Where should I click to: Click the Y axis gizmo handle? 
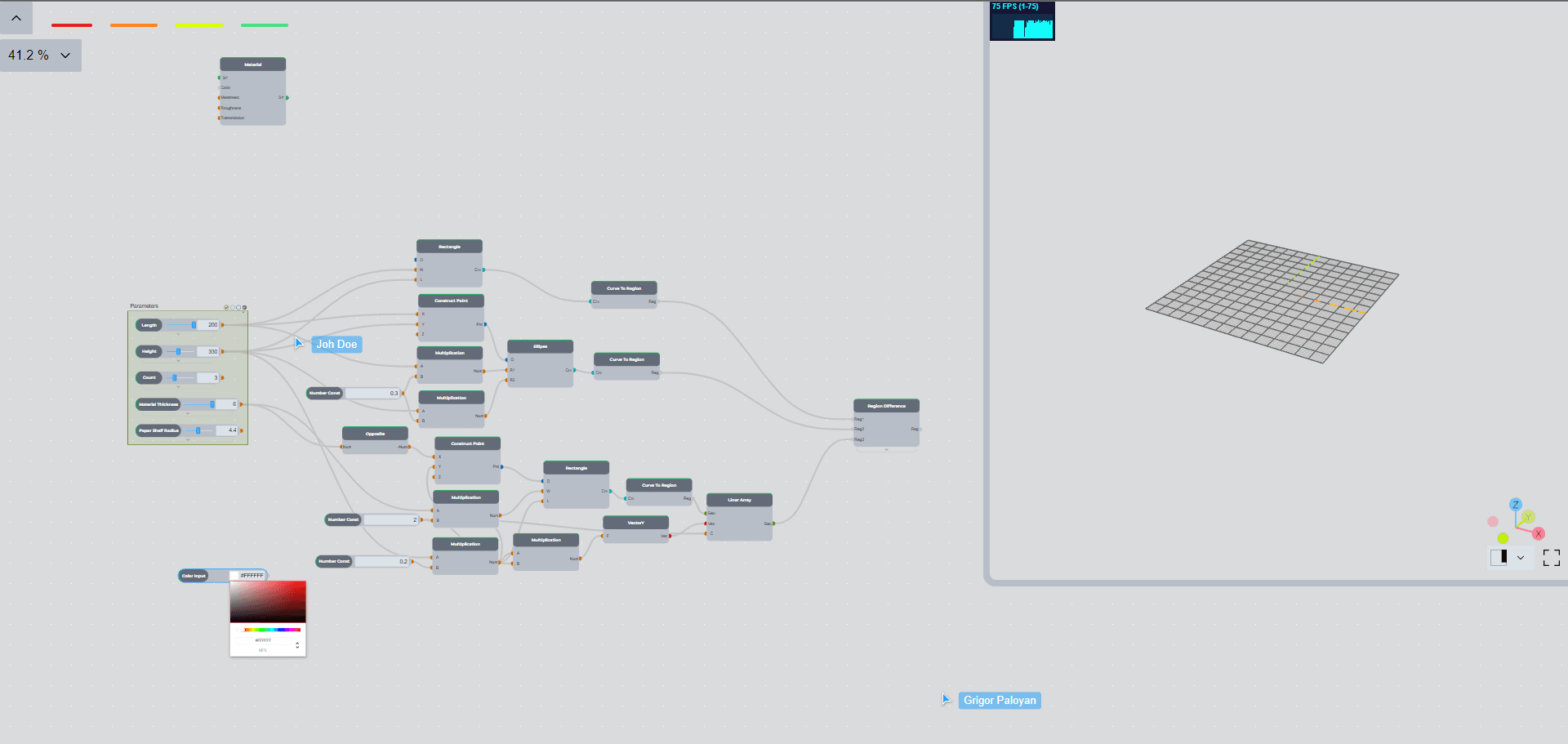tap(1528, 517)
